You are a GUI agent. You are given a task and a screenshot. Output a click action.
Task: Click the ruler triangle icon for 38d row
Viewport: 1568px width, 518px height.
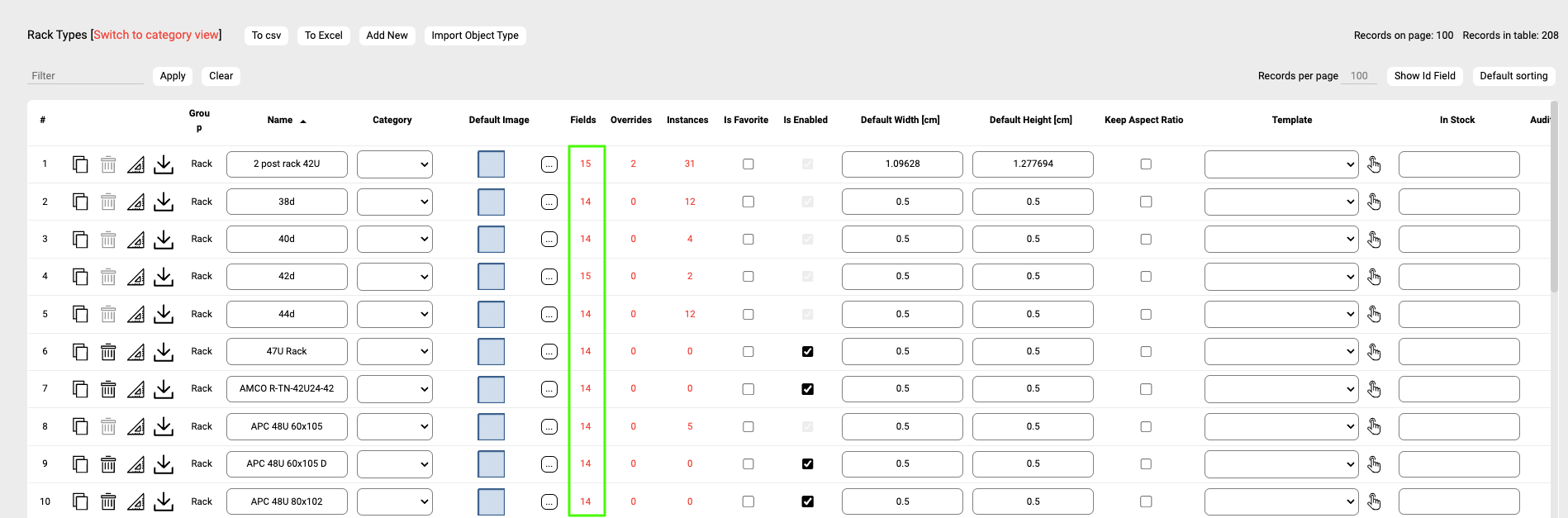(136, 202)
